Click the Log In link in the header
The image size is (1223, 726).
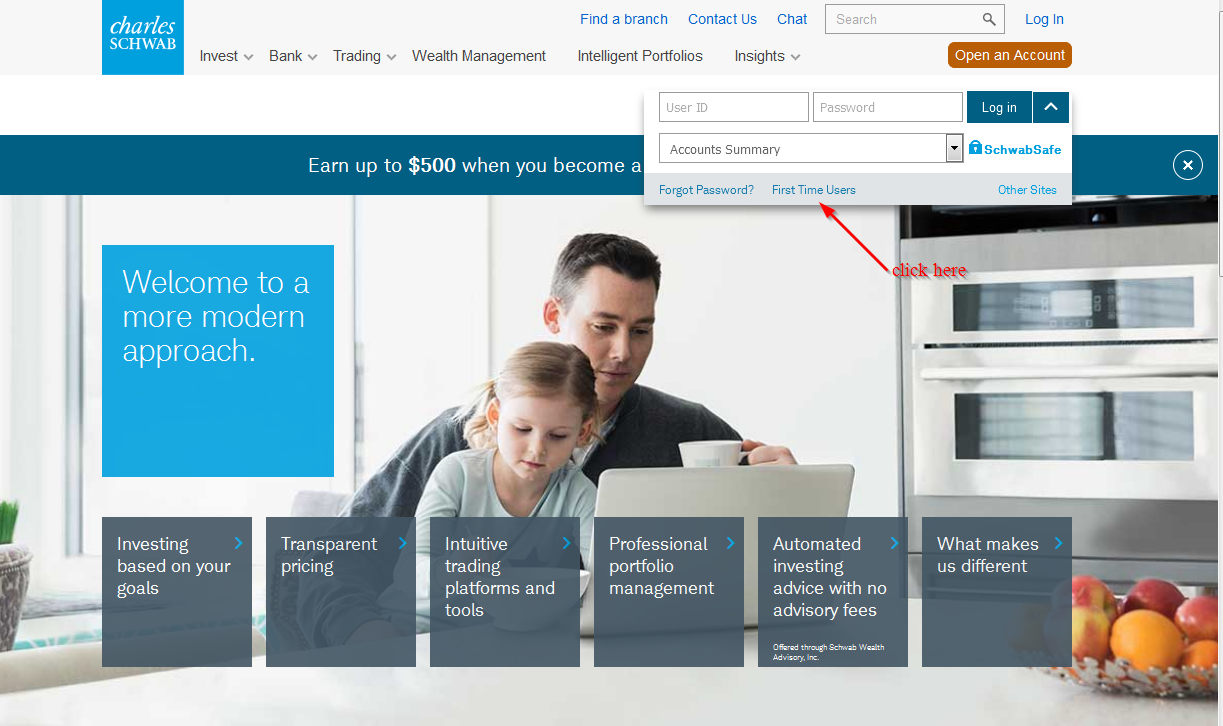coord(1044,19)
